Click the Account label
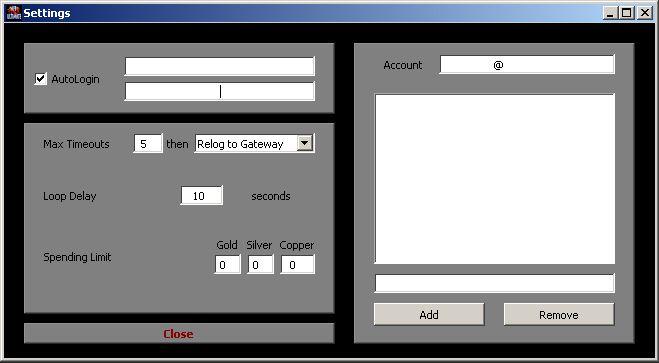Viewport: 659px width, 363px height. [x=403, y=65]
